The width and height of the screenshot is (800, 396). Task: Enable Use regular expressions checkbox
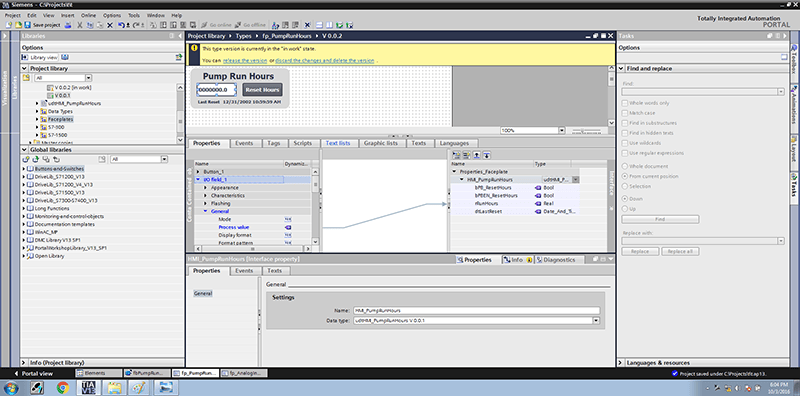624,153
